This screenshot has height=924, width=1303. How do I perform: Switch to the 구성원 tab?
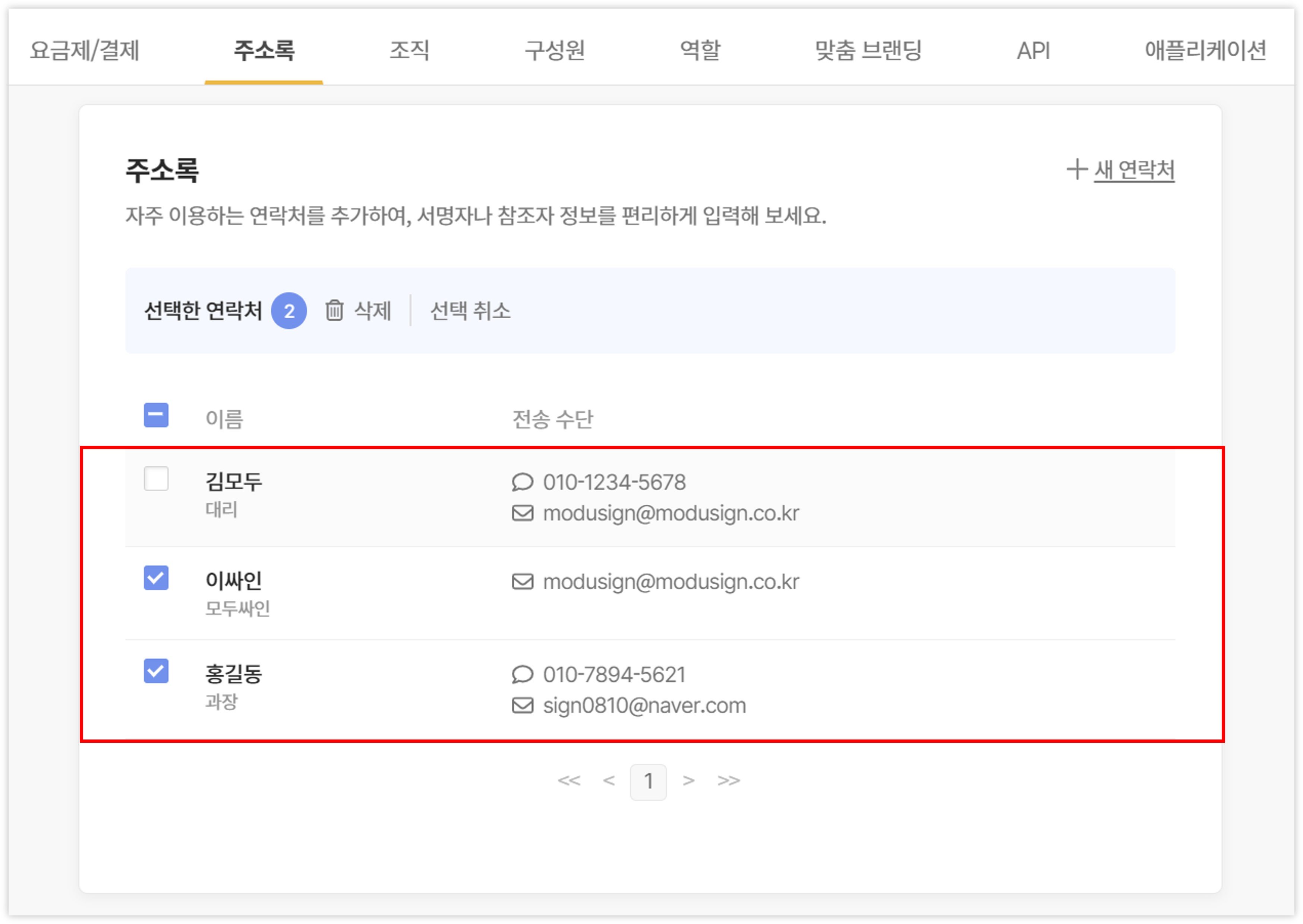tap(554, 50)
